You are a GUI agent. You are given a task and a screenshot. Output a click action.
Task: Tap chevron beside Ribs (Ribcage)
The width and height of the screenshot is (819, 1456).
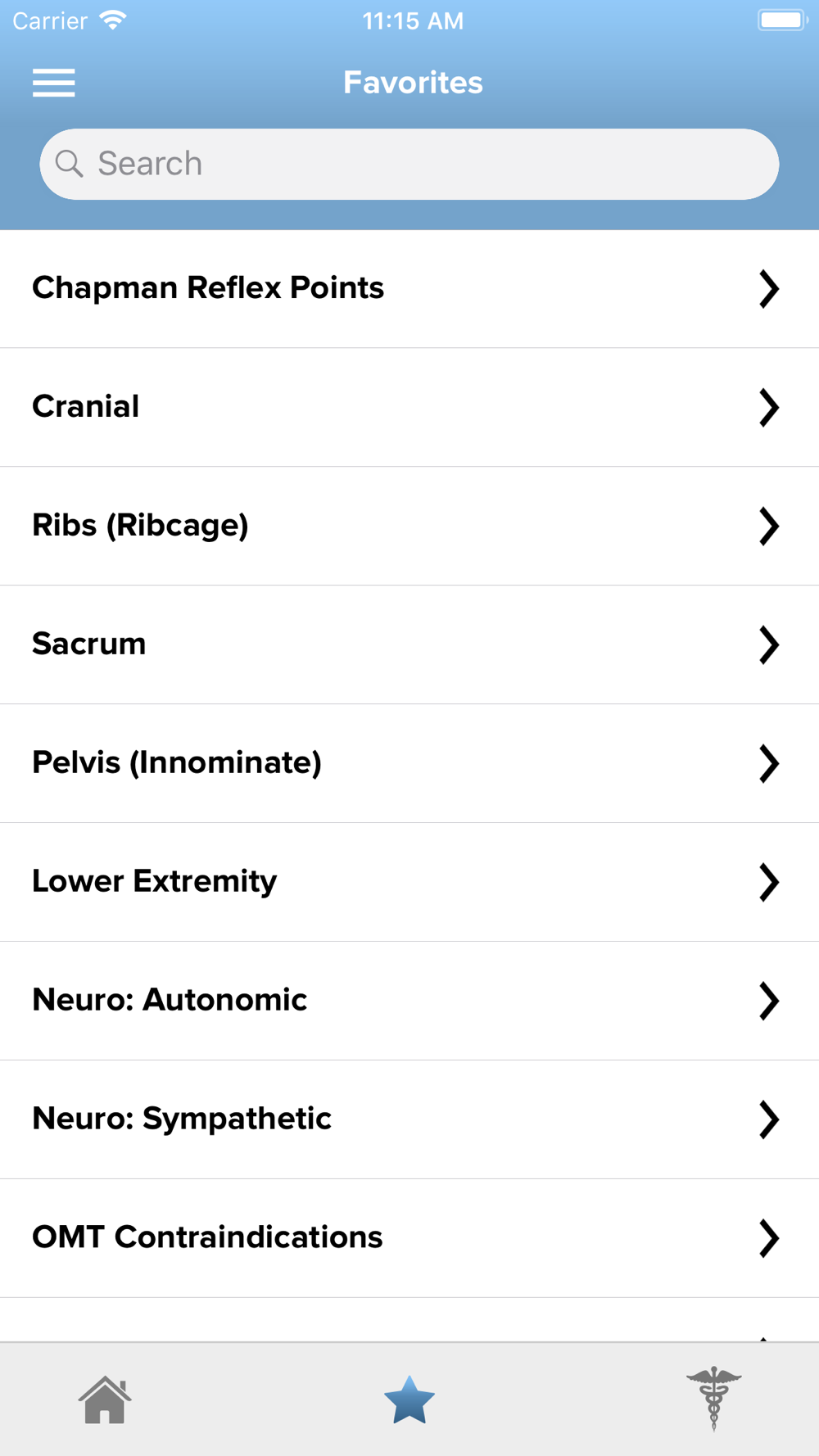point(768,526)
